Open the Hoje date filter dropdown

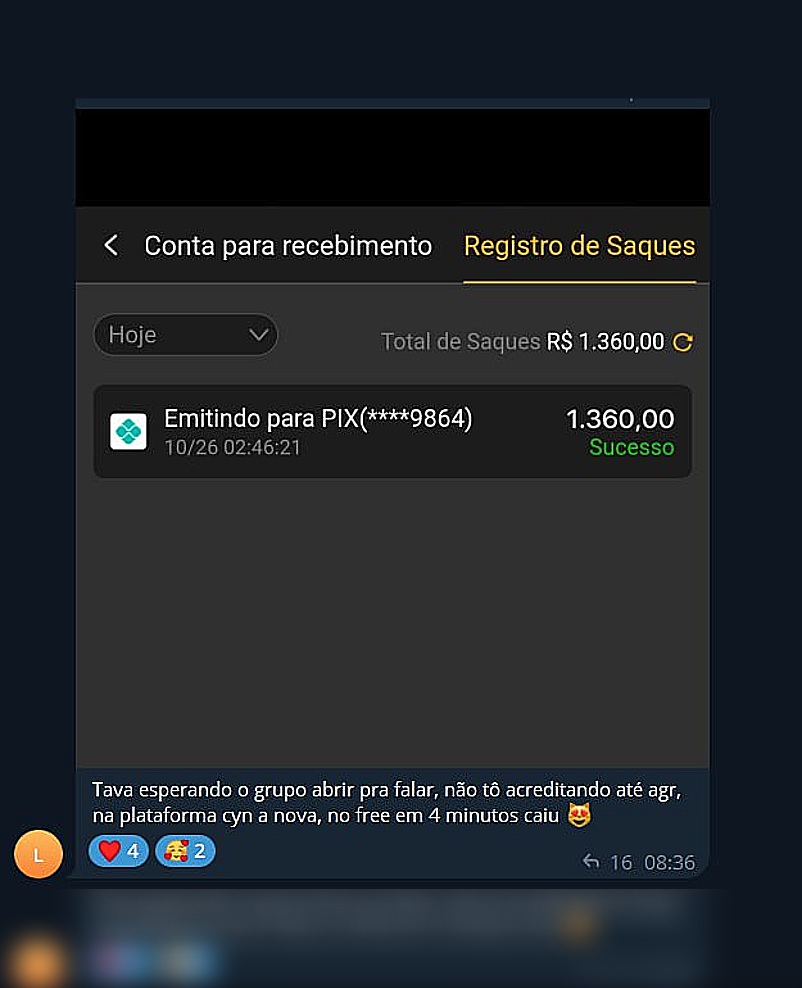pos(186,335)
